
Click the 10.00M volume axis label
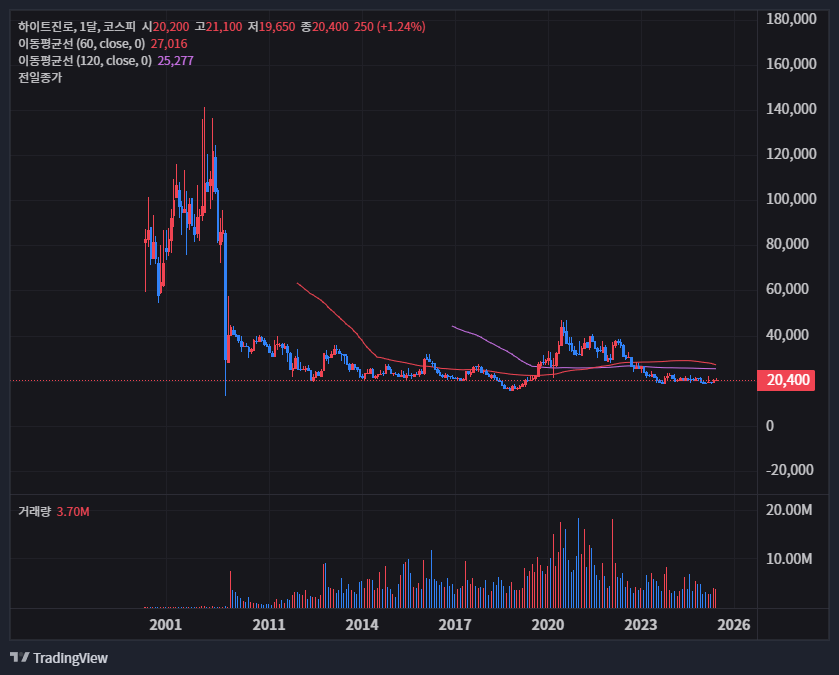coord(789,559)
